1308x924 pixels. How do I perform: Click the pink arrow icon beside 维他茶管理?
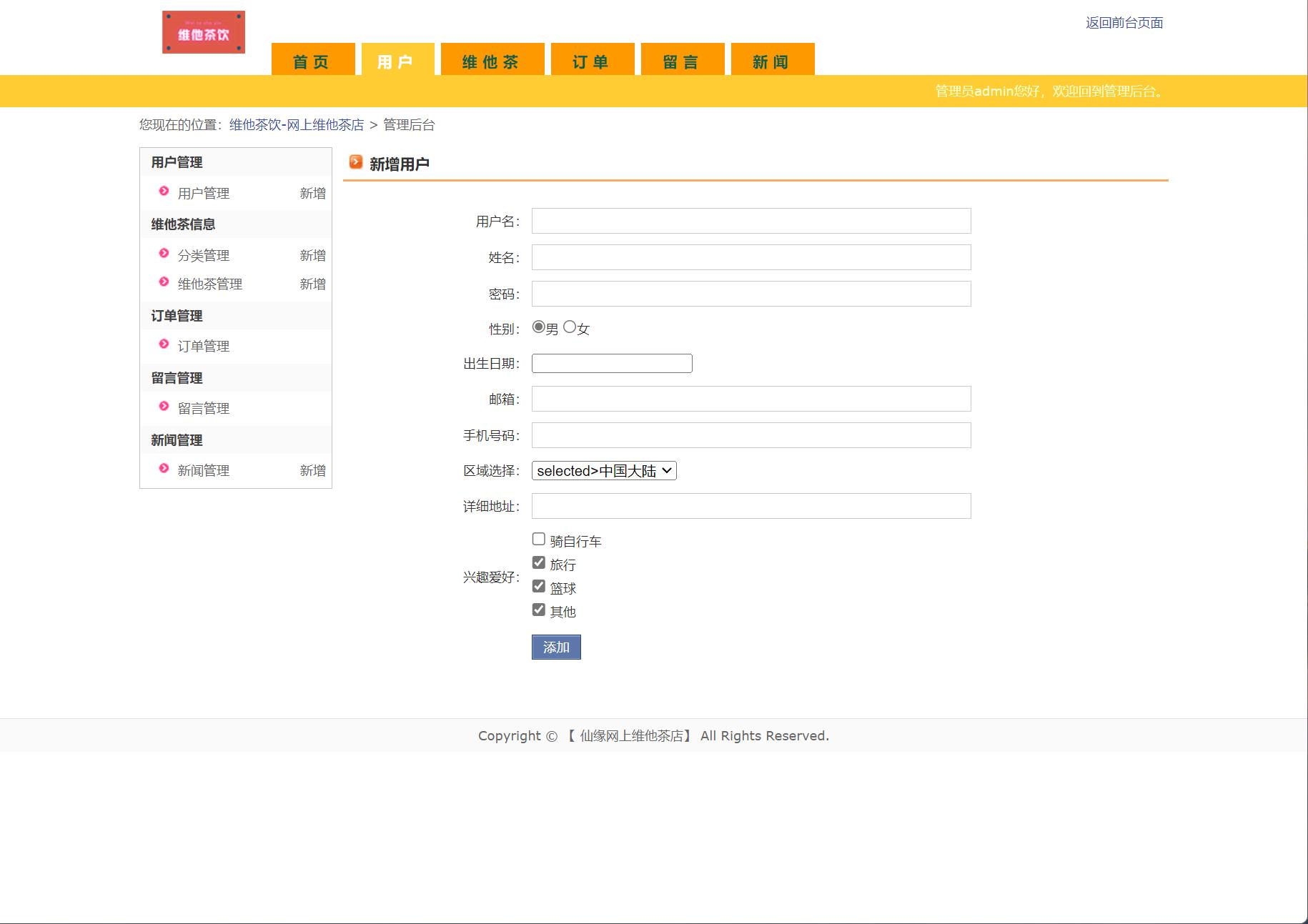click(x=164, y=284)
